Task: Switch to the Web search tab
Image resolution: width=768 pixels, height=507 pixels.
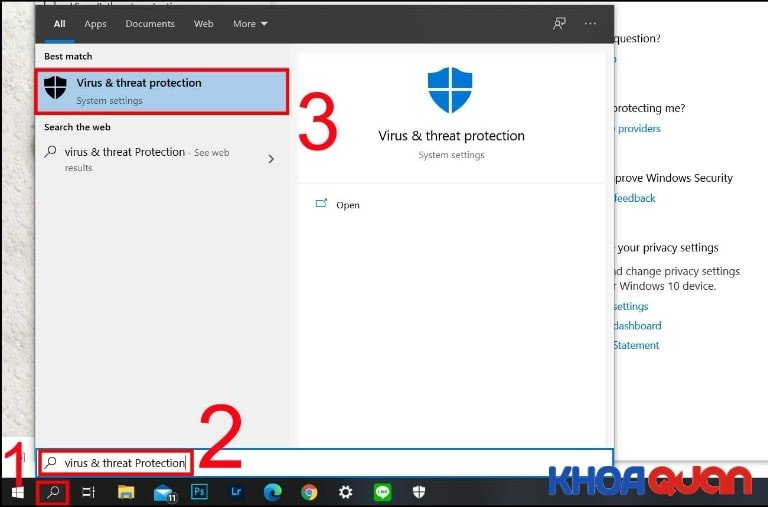Action: 203,24
